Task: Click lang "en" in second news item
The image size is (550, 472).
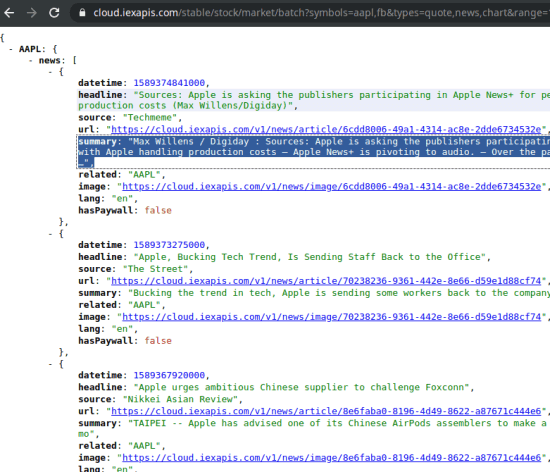Action: coord(122,329)
